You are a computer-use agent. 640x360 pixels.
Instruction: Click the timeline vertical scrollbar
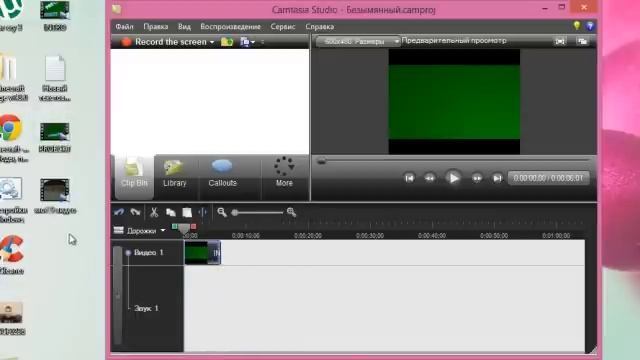[x=118, y=296]
